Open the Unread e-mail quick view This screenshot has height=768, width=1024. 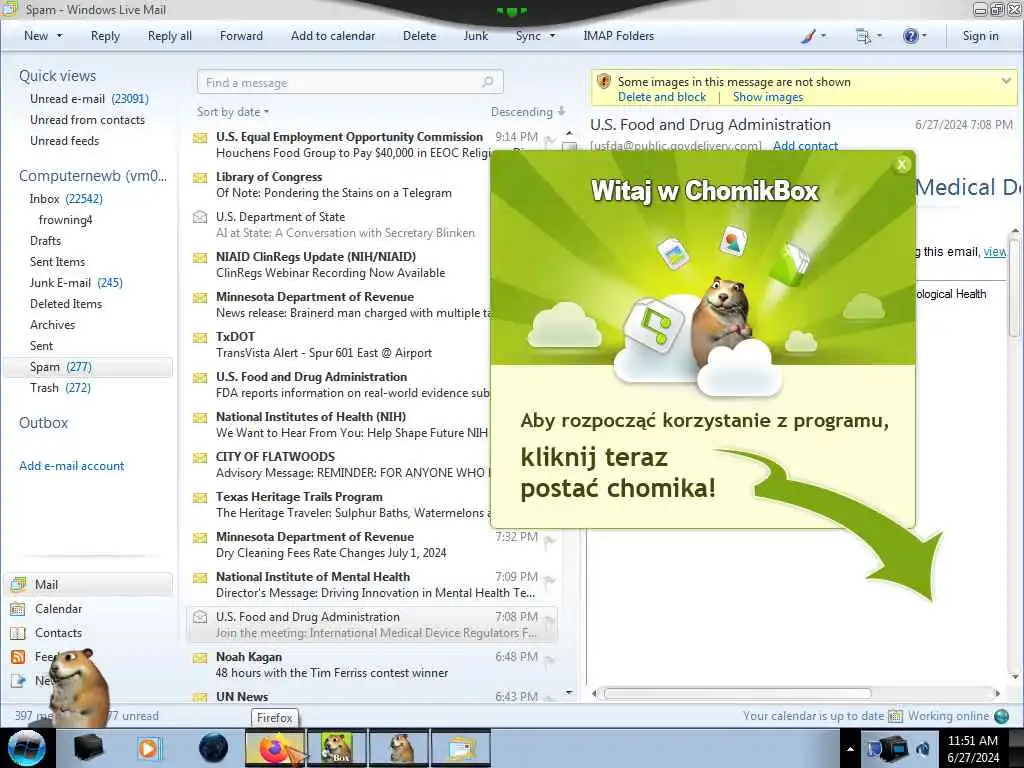[89, 99]
